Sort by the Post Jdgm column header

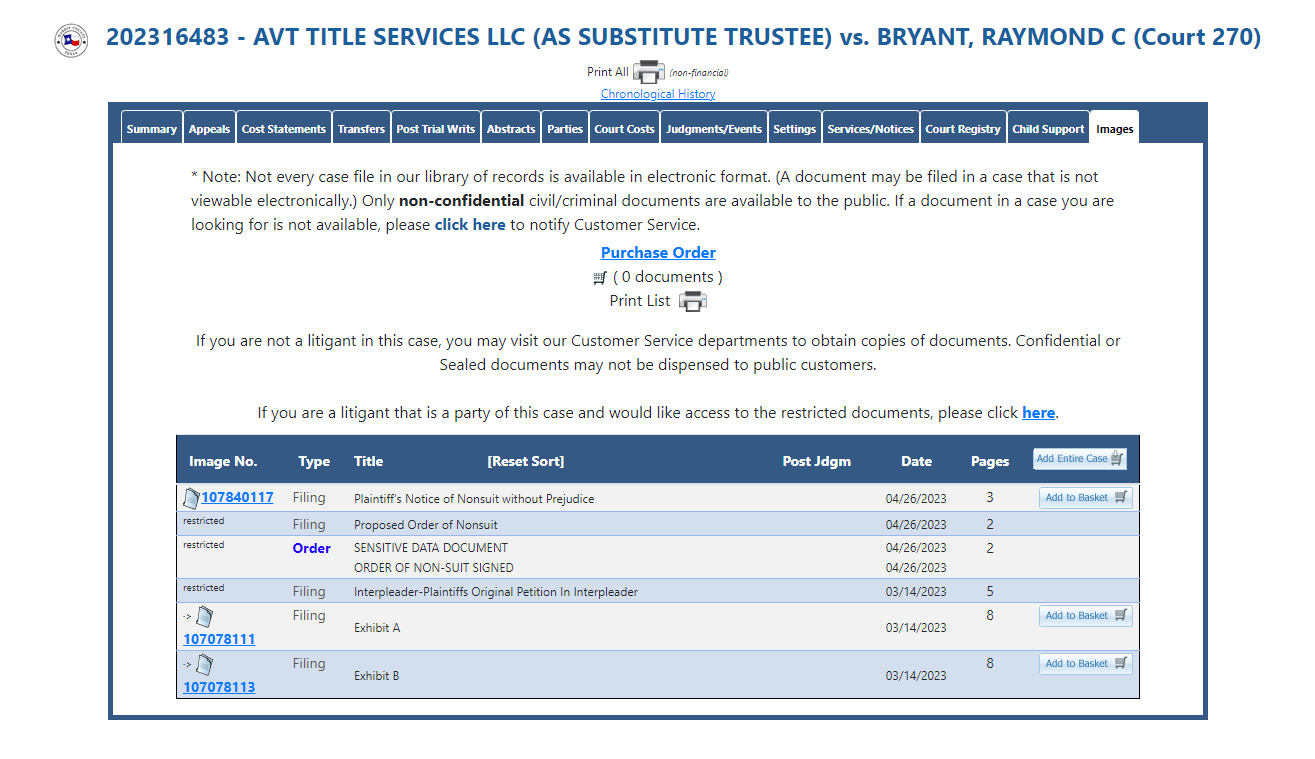[x=817, y=461]
